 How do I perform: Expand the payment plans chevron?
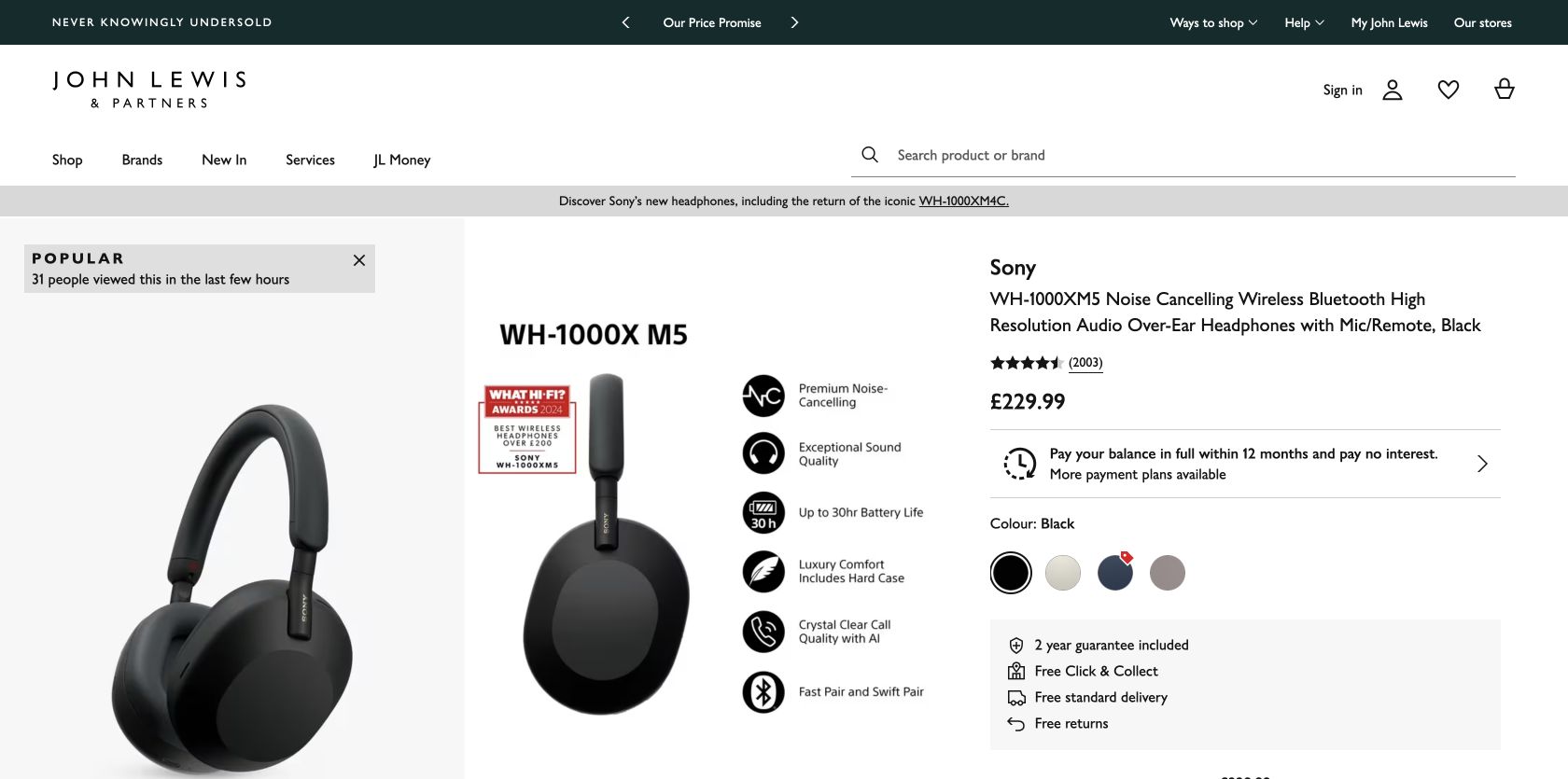pos(1482,464)
